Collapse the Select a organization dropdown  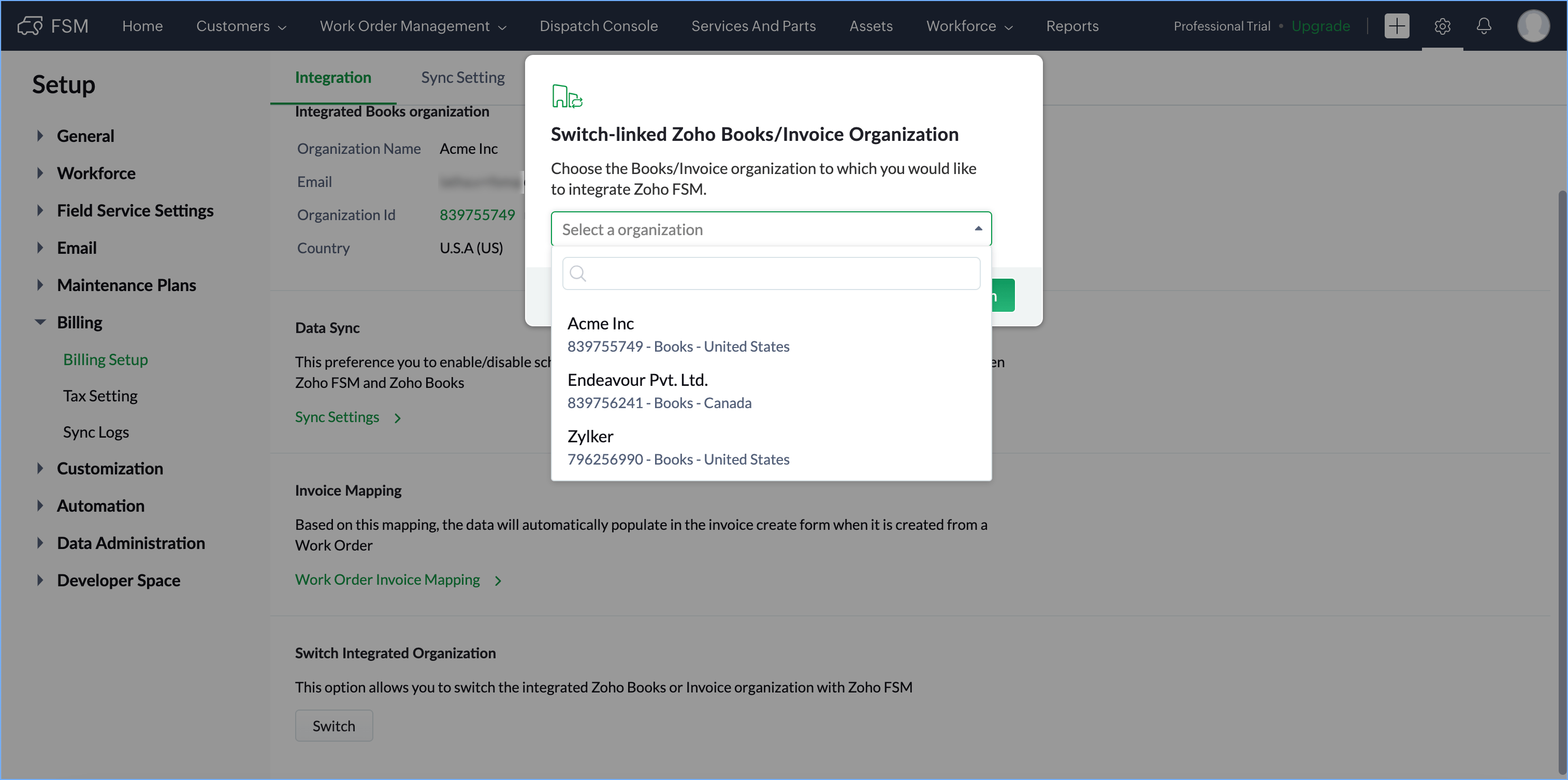978,229
